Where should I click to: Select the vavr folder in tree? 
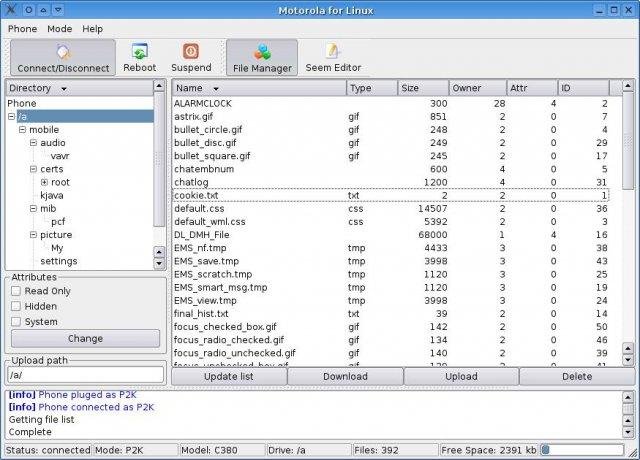point(60,156)
